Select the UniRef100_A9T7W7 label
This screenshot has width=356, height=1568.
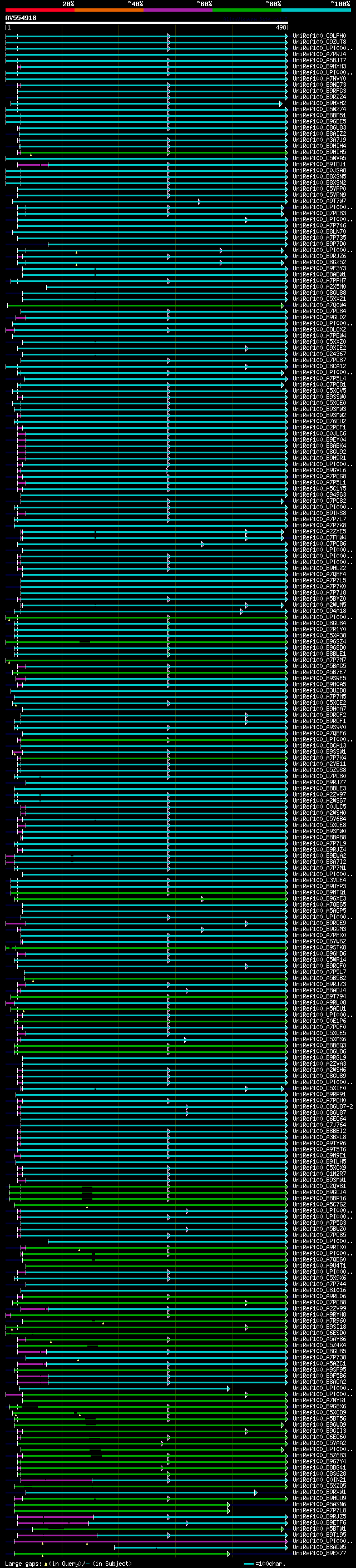[x=319, y=201]
